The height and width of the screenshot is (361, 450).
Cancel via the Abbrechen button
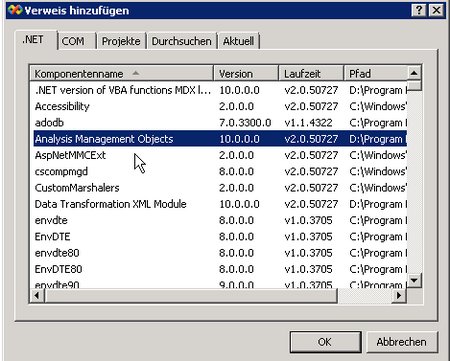tap(402, 342)
